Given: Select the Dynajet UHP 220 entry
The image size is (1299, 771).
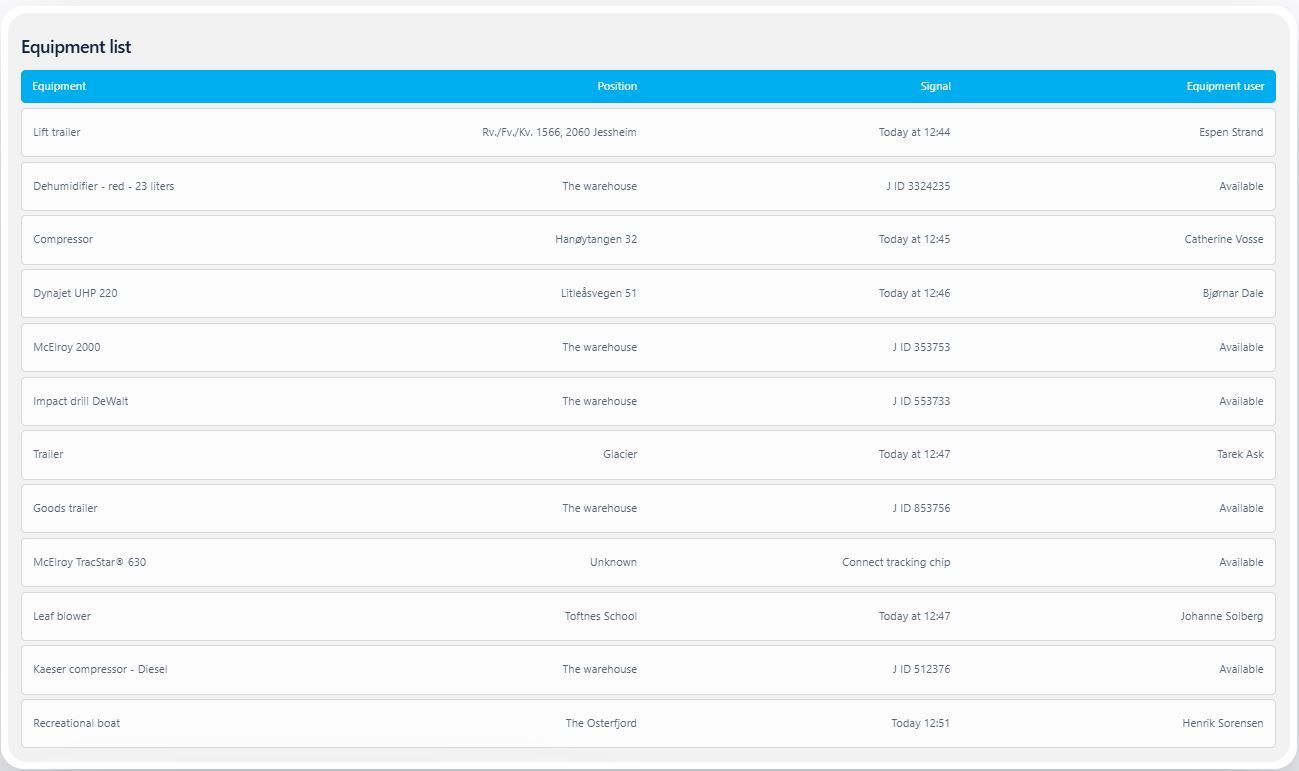Looking at the screenshot, I should 75,293.
